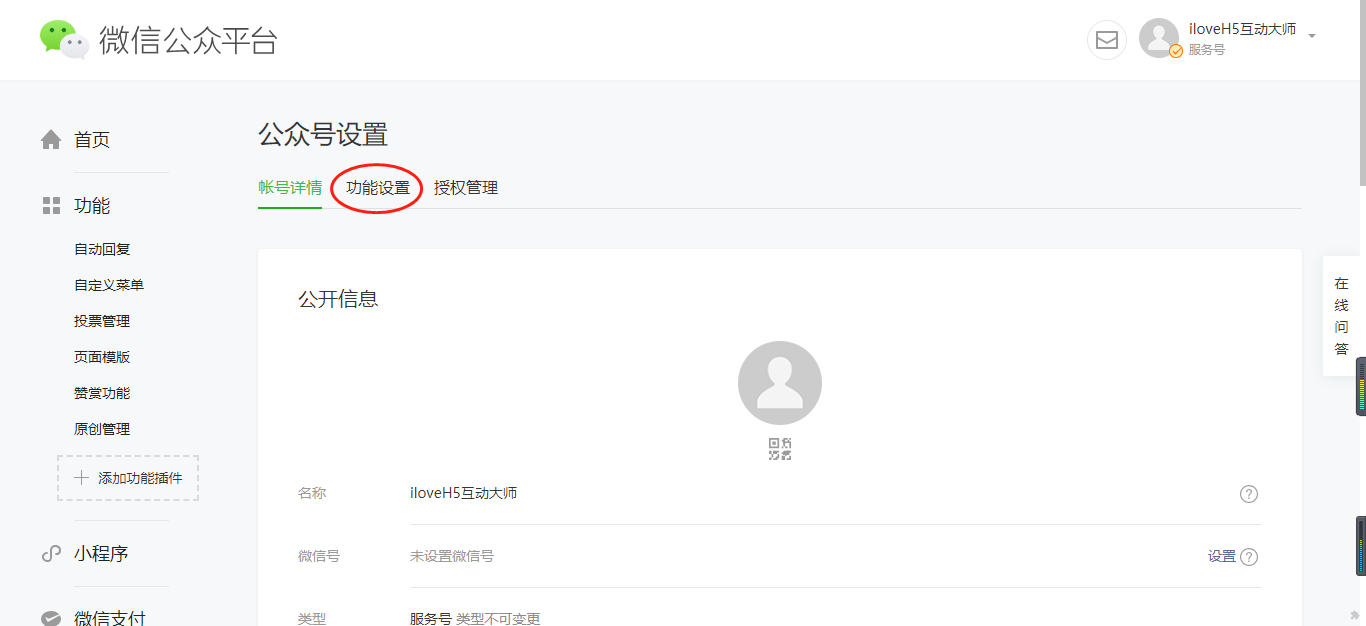Click the account avatar in the header
This screenshot has height=626, width=1366.
pos(1159,38)
